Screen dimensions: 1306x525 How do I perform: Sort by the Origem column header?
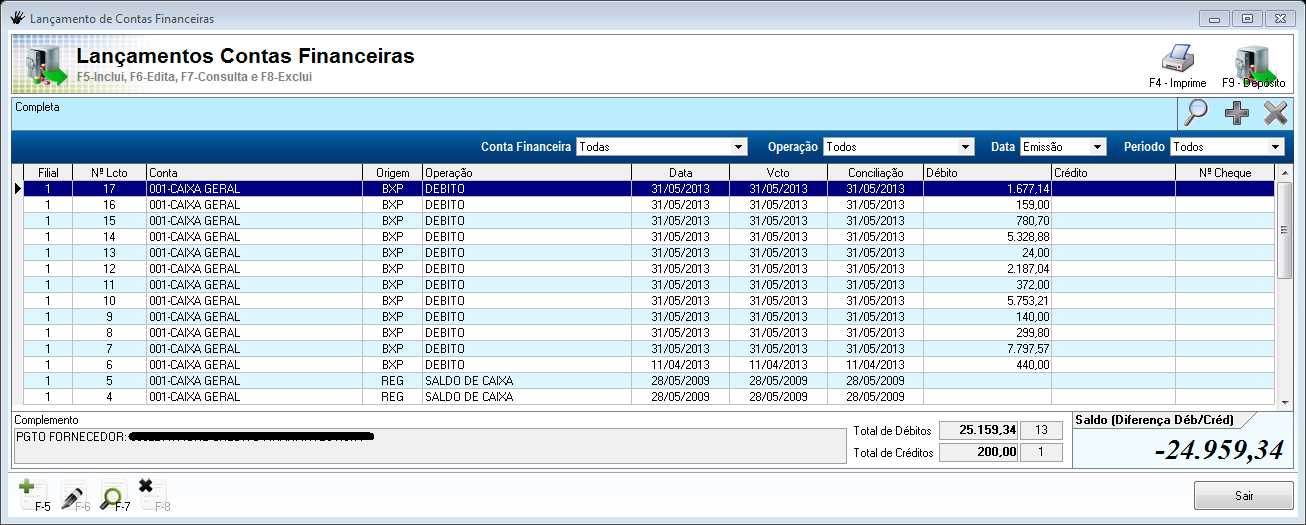[x=393, y=172]
